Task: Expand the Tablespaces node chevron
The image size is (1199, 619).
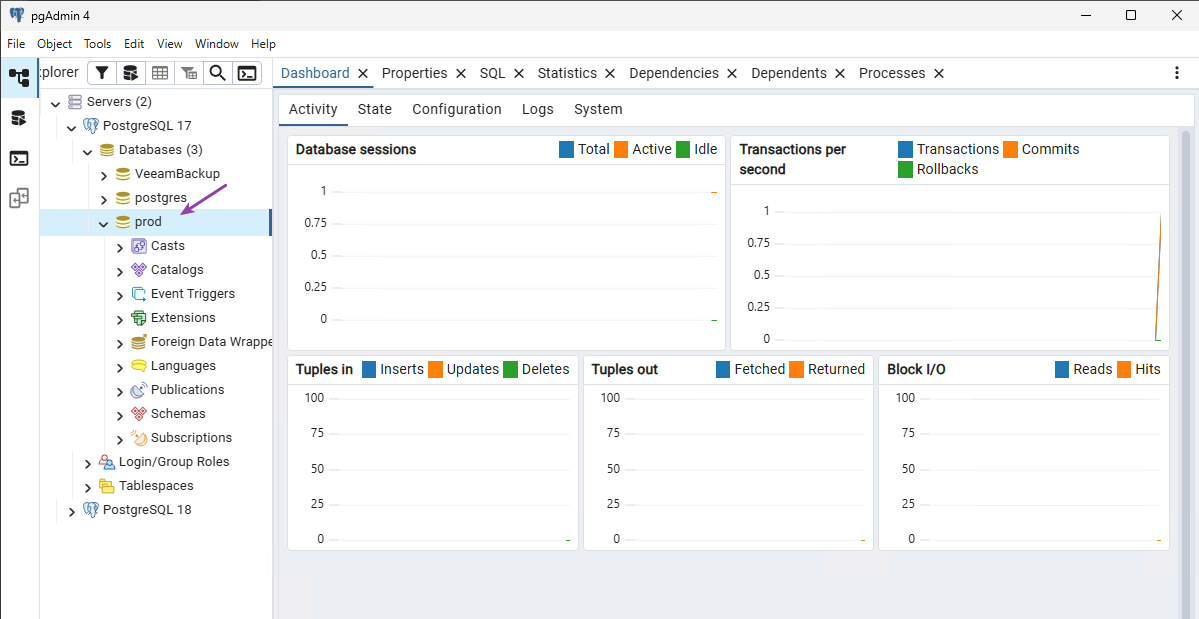Action: pos(88,487)
